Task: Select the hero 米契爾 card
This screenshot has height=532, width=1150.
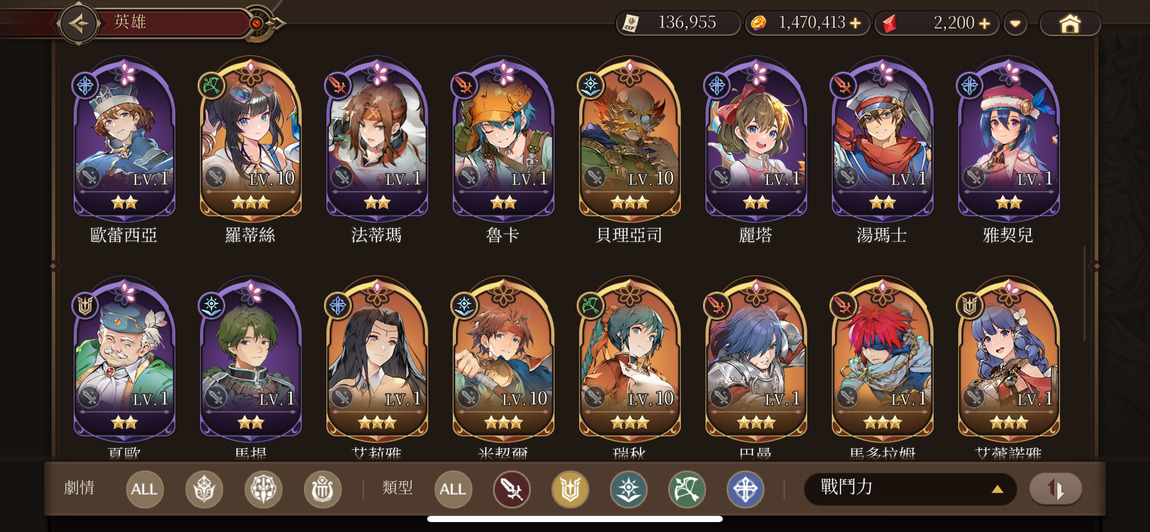Action: pyautogui.click(x=503, y=360)
